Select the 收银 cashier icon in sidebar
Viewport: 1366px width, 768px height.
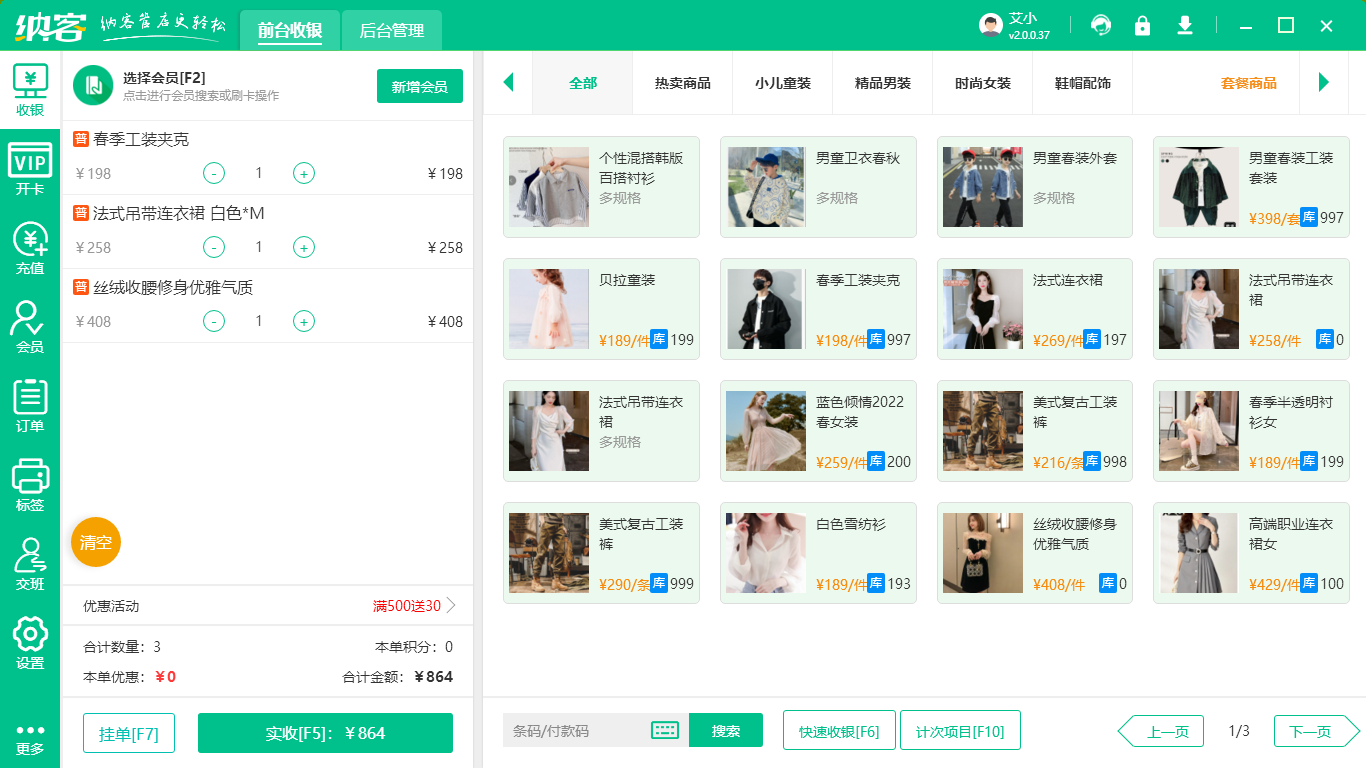click(29, 88)
